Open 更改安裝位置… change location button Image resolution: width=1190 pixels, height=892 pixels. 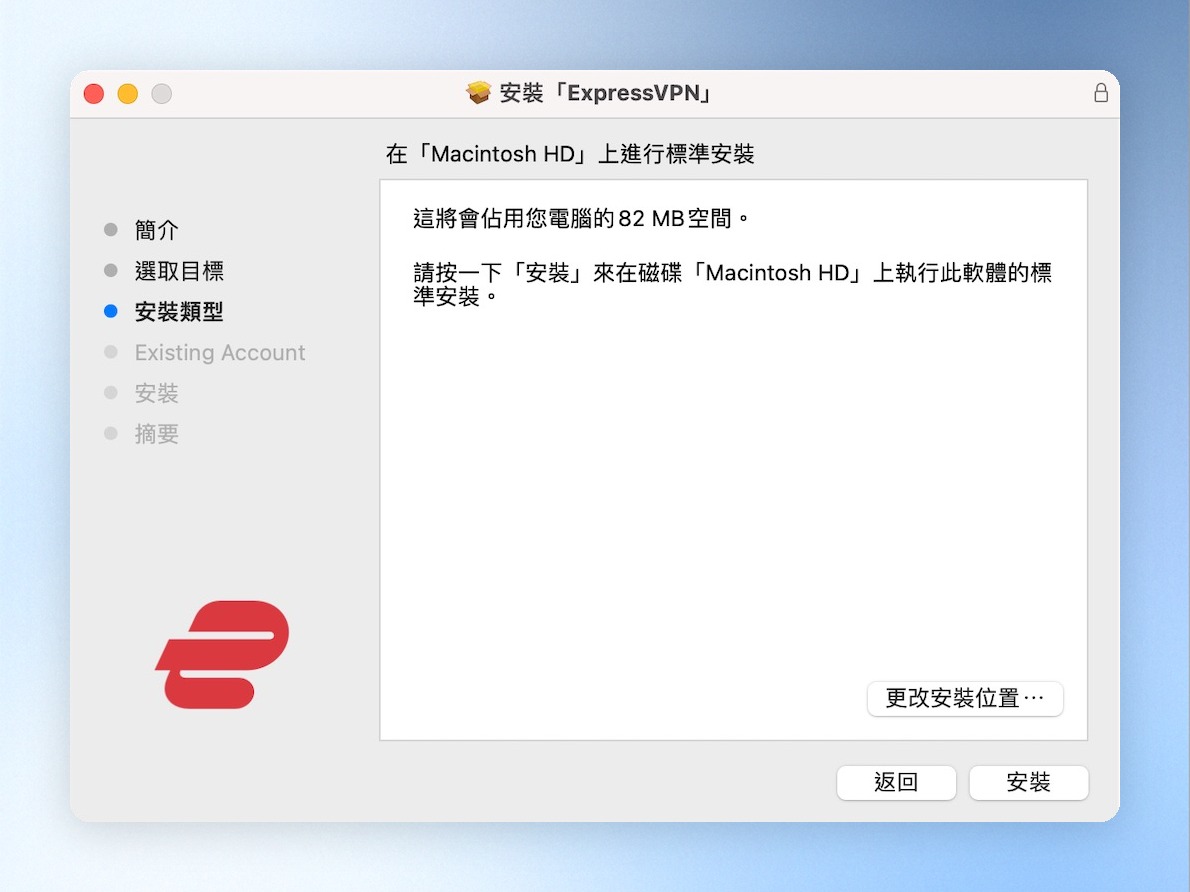click(x=965, y=698)
